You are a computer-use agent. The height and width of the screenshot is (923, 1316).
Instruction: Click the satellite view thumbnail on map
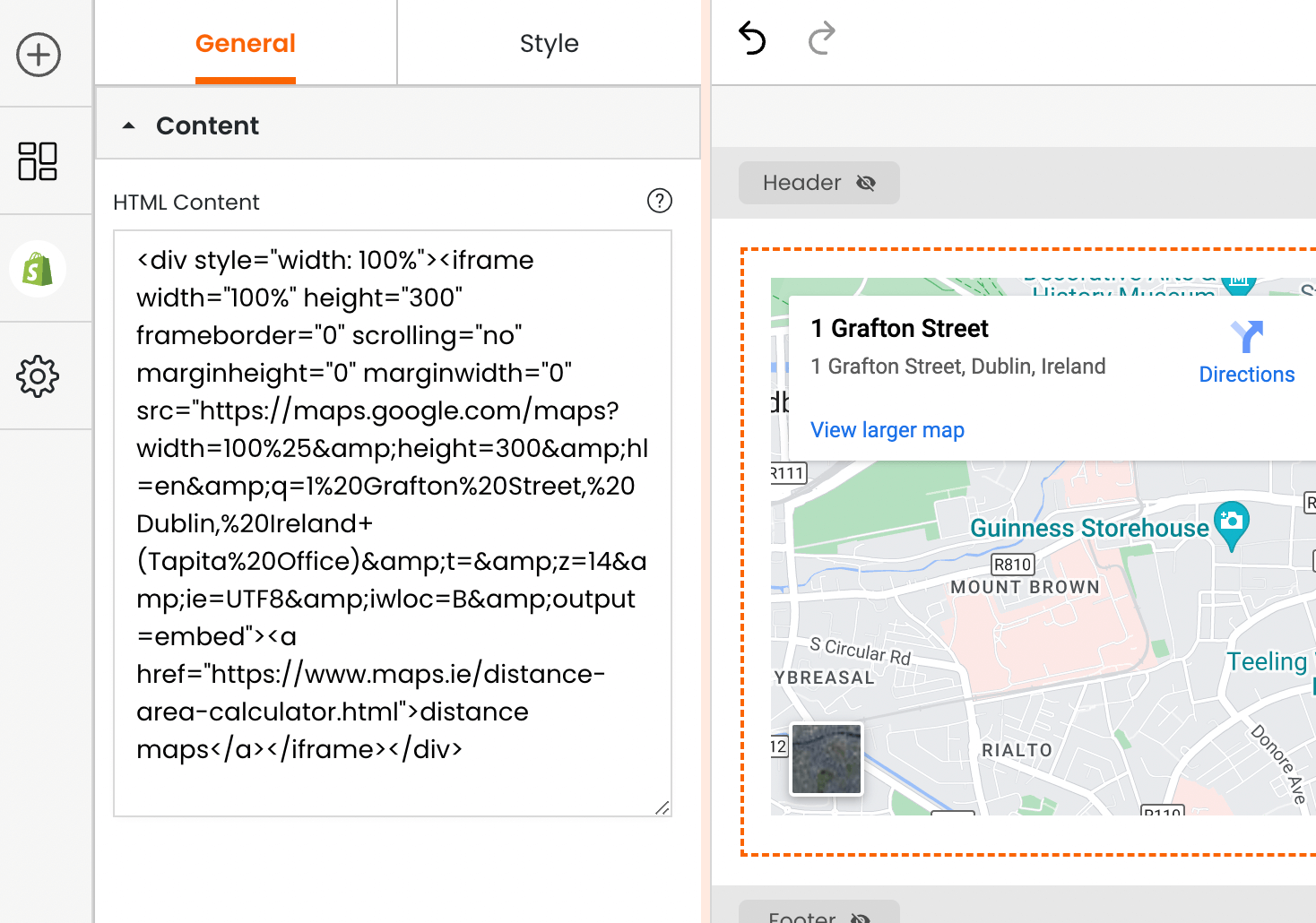pos(827,759)
